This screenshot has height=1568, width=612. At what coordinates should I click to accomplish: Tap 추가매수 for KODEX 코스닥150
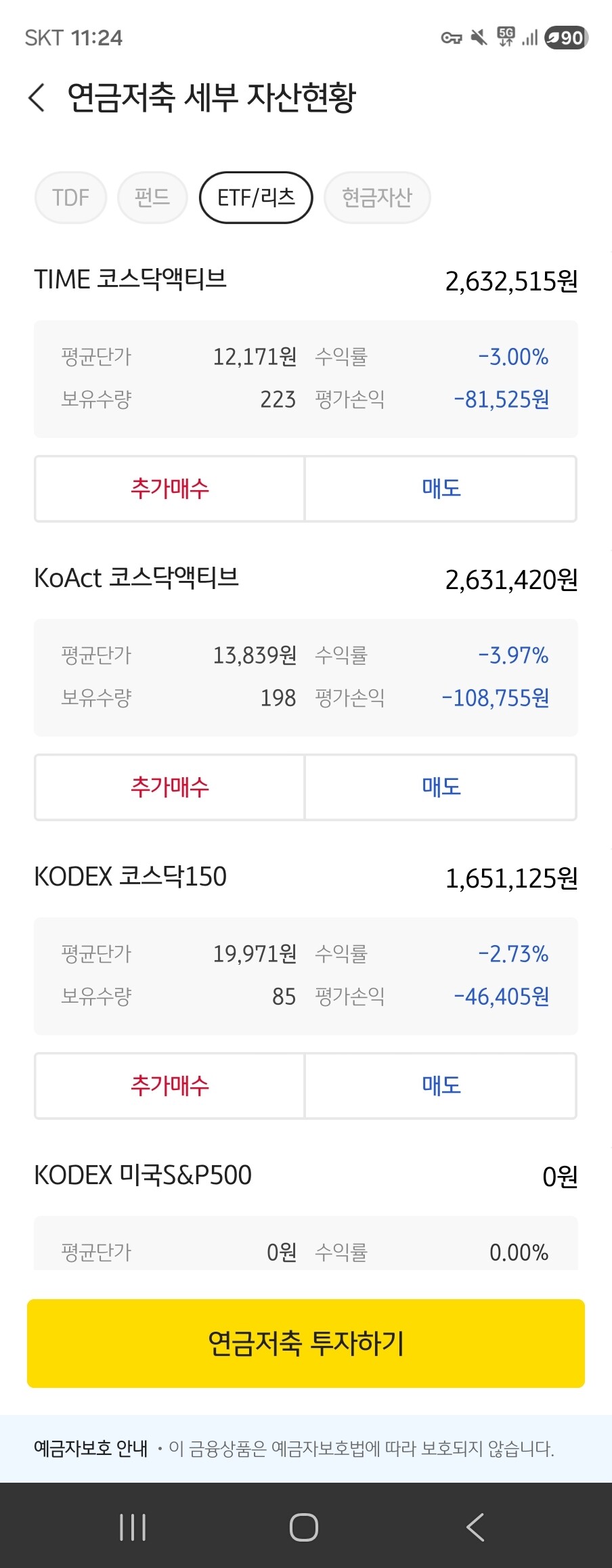pyautogui.click(x=170, y=1086)
